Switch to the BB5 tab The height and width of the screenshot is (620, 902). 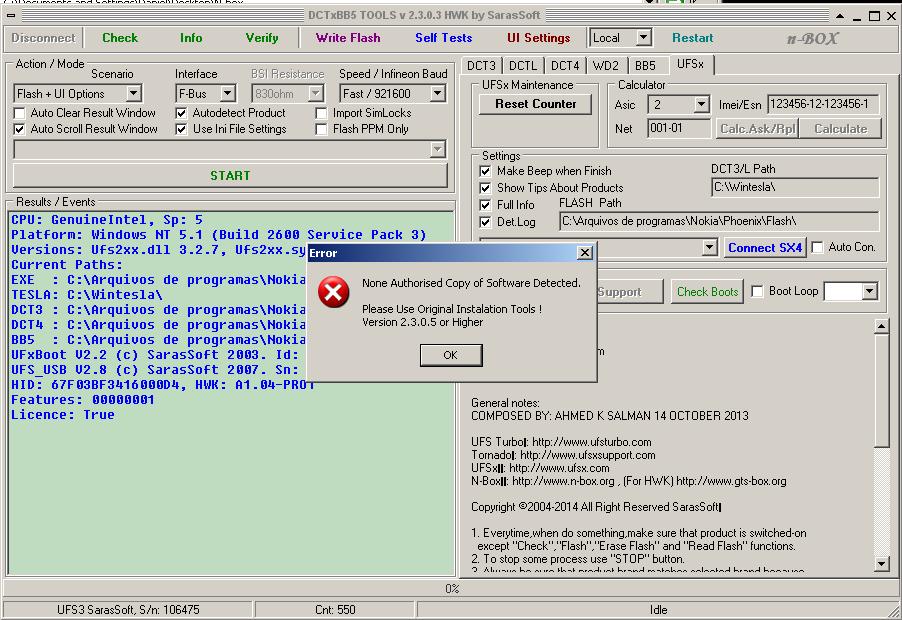tap(645, 66)
